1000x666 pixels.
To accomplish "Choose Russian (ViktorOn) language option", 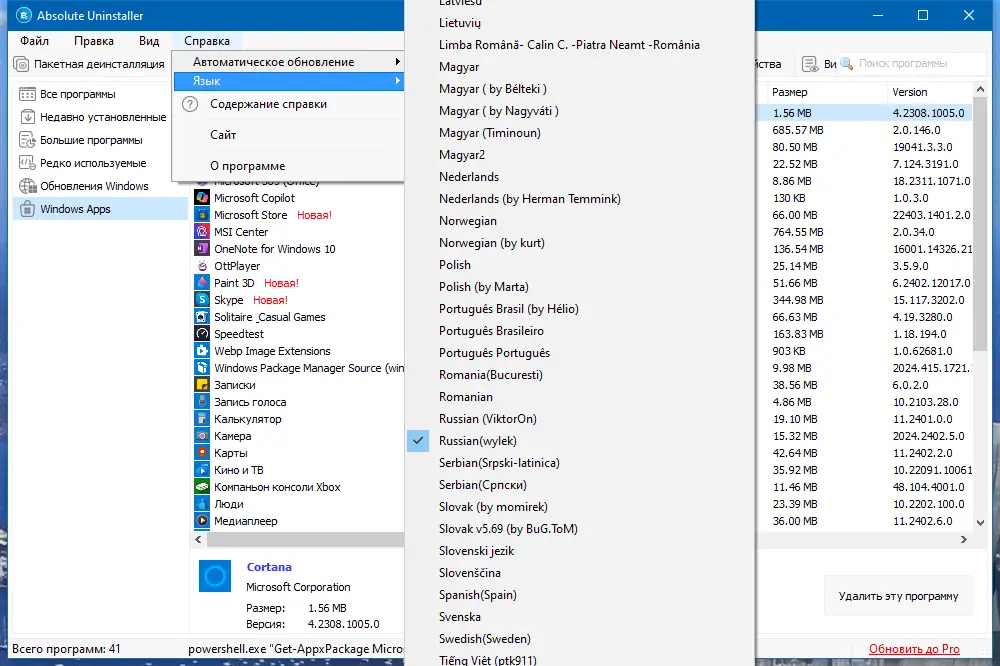I will click(488, 419).
